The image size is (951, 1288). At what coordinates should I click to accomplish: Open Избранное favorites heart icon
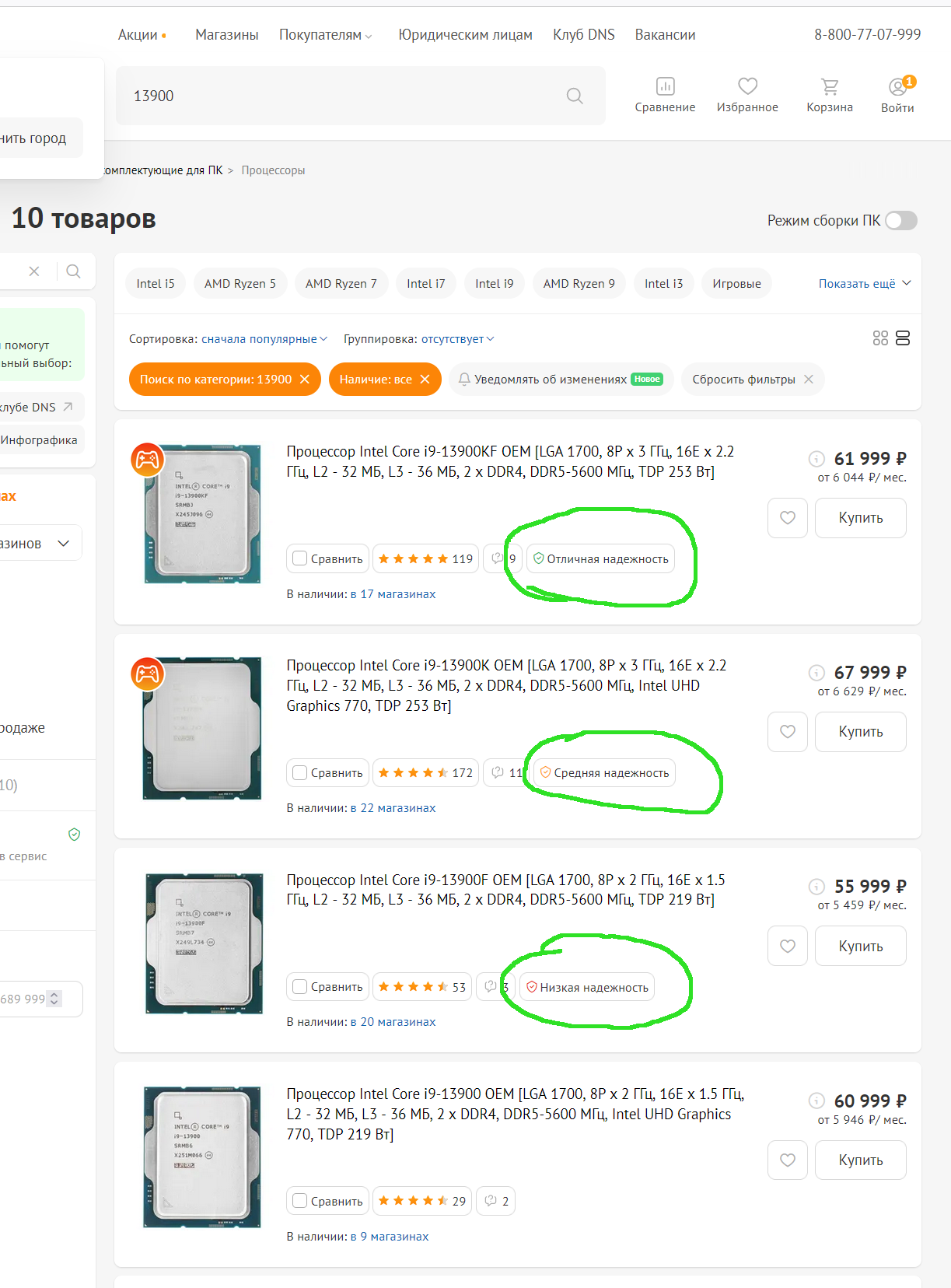(747, 95)
